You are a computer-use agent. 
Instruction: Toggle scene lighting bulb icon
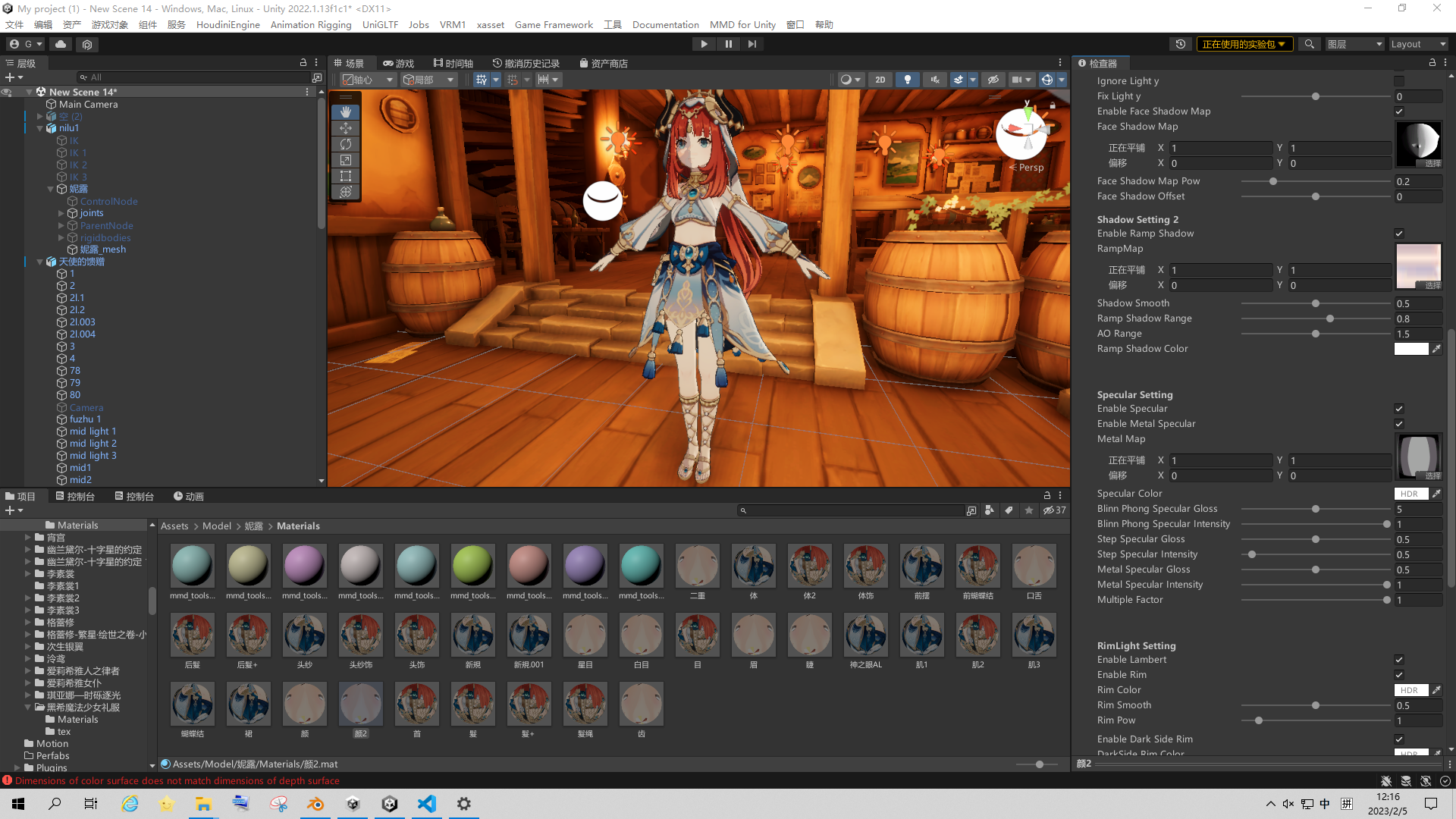coord(907,80)
